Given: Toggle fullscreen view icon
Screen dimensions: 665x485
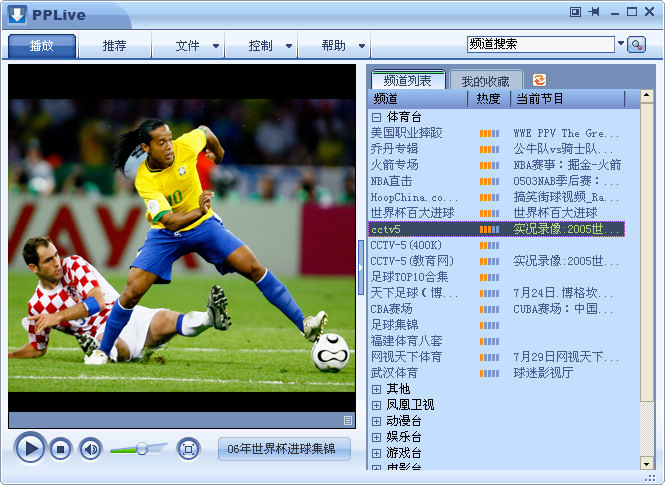Looking at the screenshot, I should [188, 449].
